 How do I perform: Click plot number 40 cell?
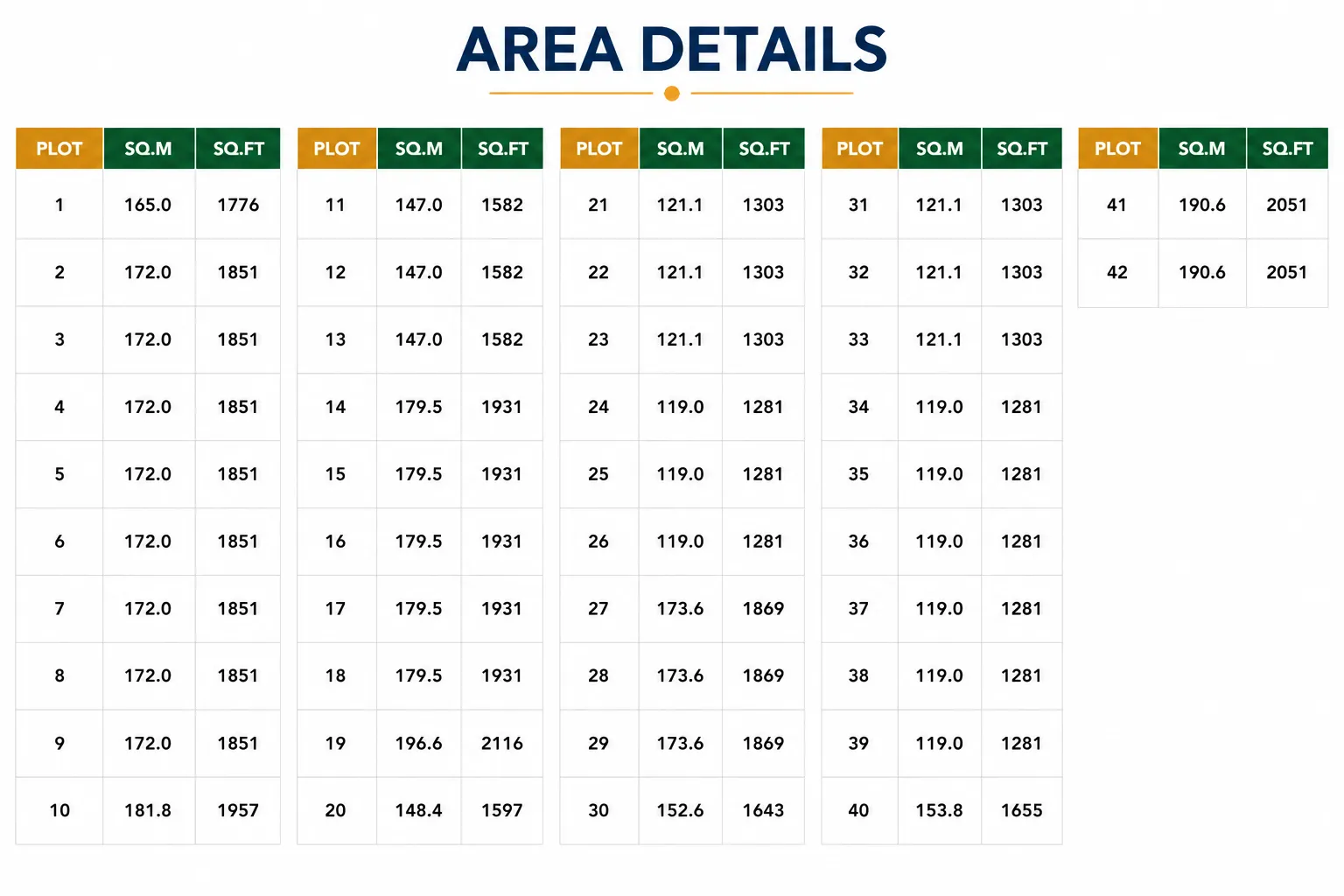coord(858,810)
